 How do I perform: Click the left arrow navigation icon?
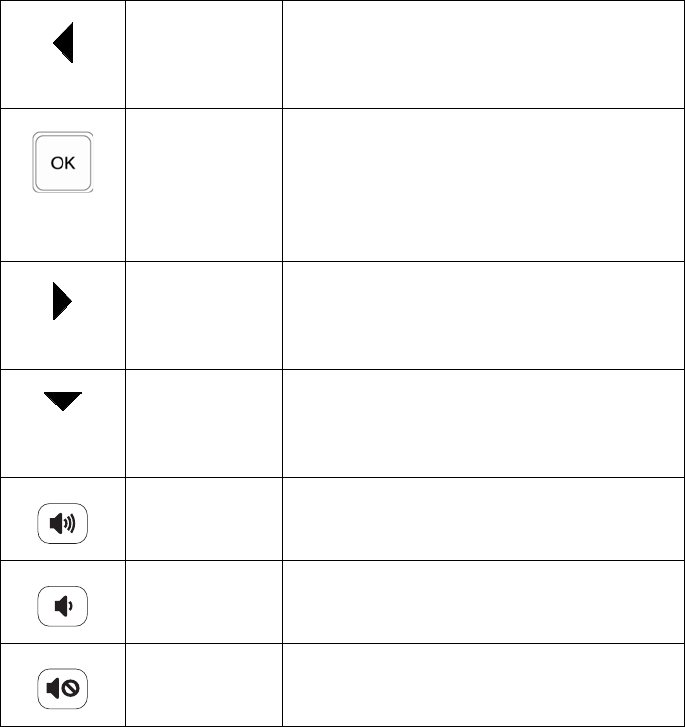(x=63, y=42)
